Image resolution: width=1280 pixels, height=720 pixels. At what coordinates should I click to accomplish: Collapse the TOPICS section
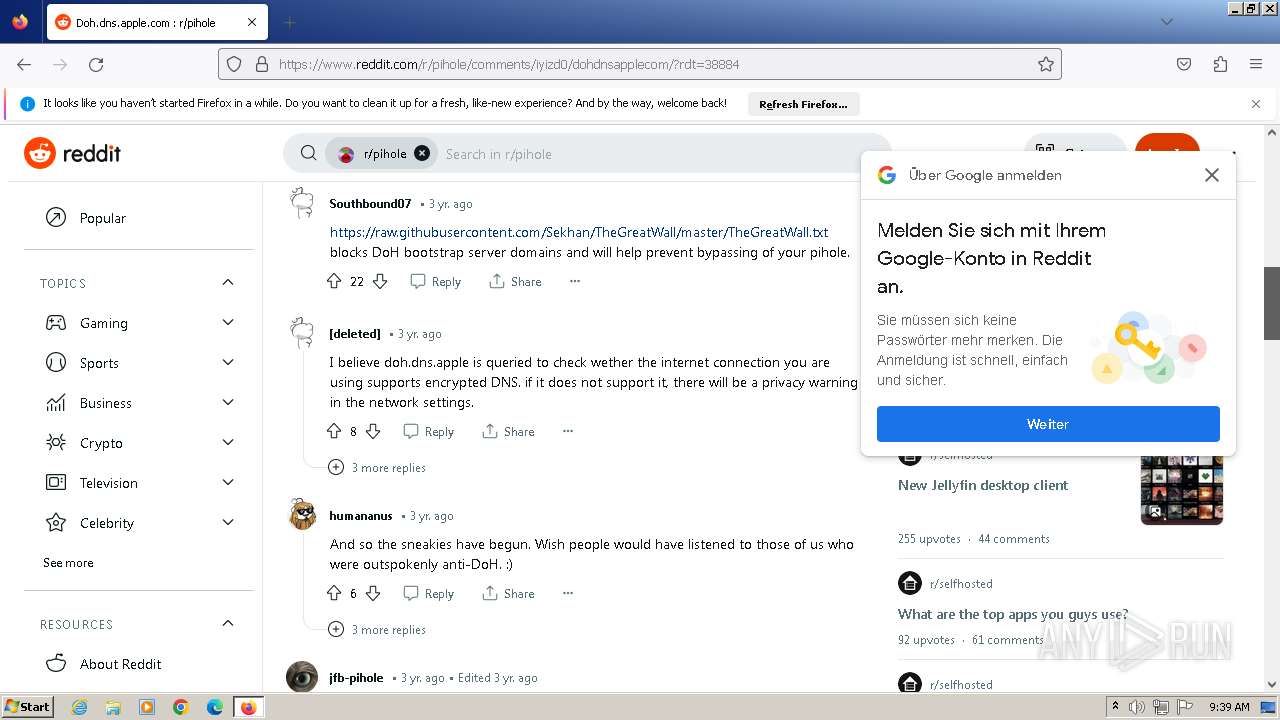pos(228,283)
